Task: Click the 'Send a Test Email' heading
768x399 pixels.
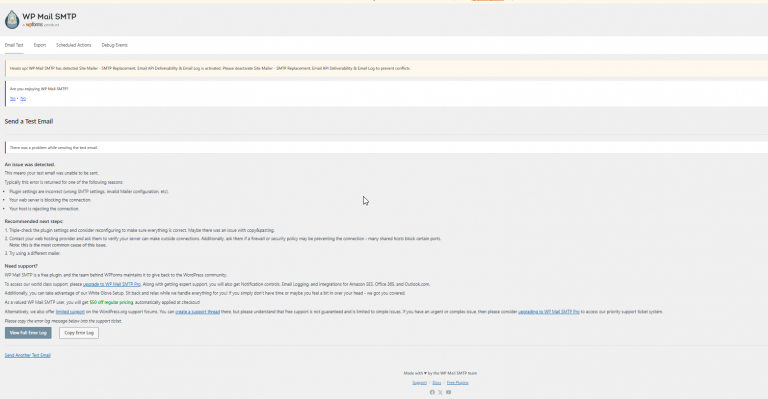Action: 29,121
